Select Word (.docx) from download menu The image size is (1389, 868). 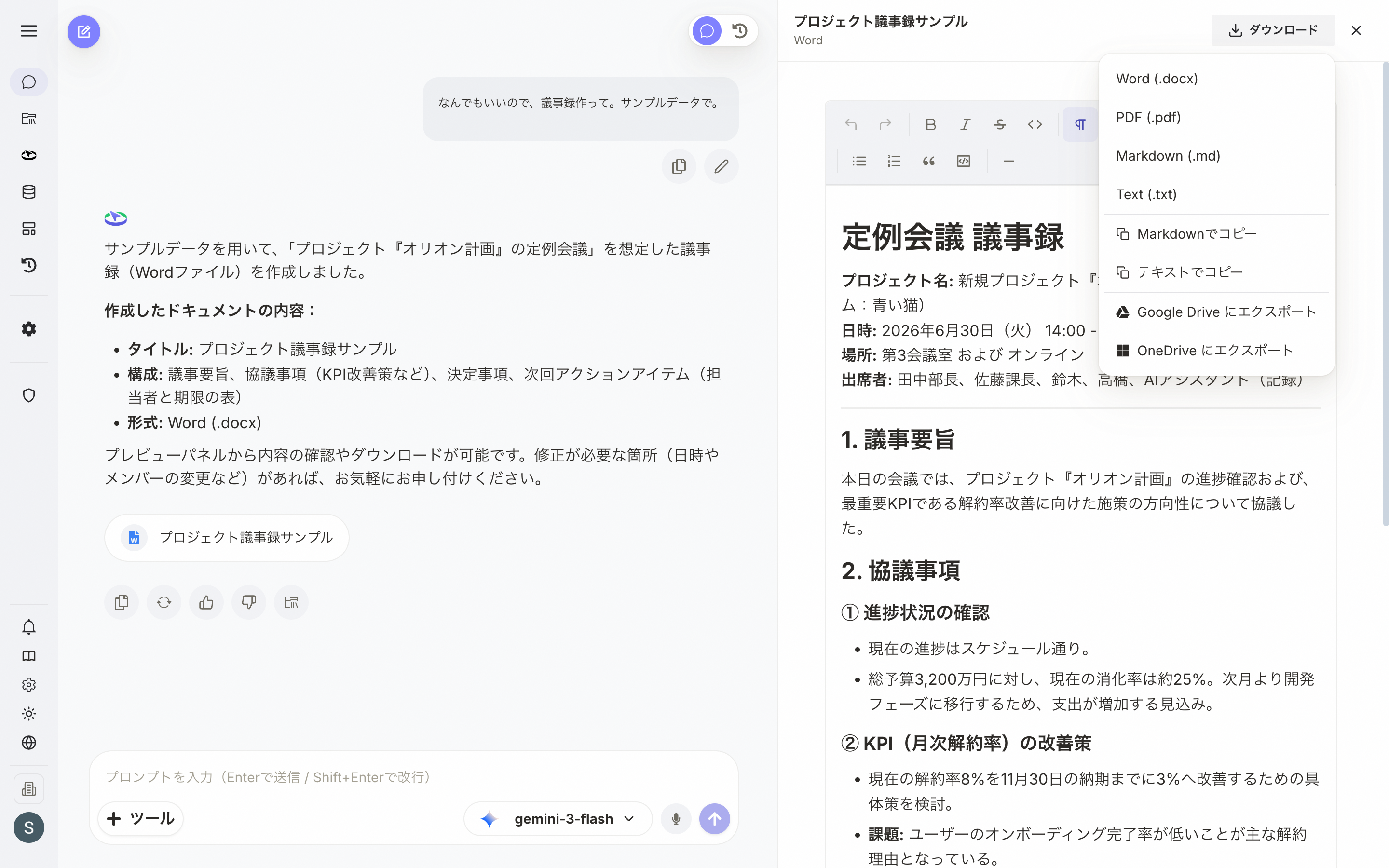click(1216, 79)
